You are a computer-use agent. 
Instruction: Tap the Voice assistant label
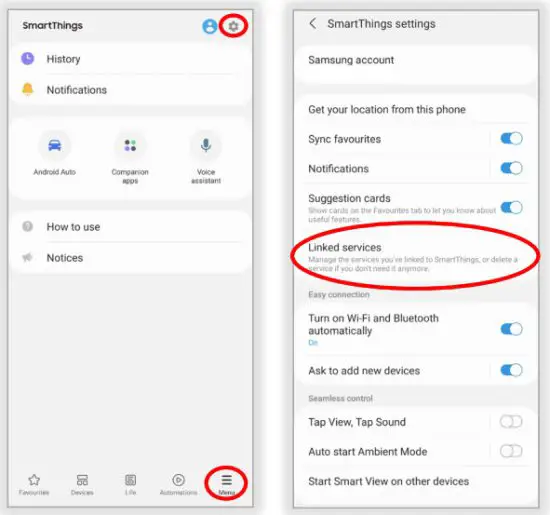tap(206, 176)
